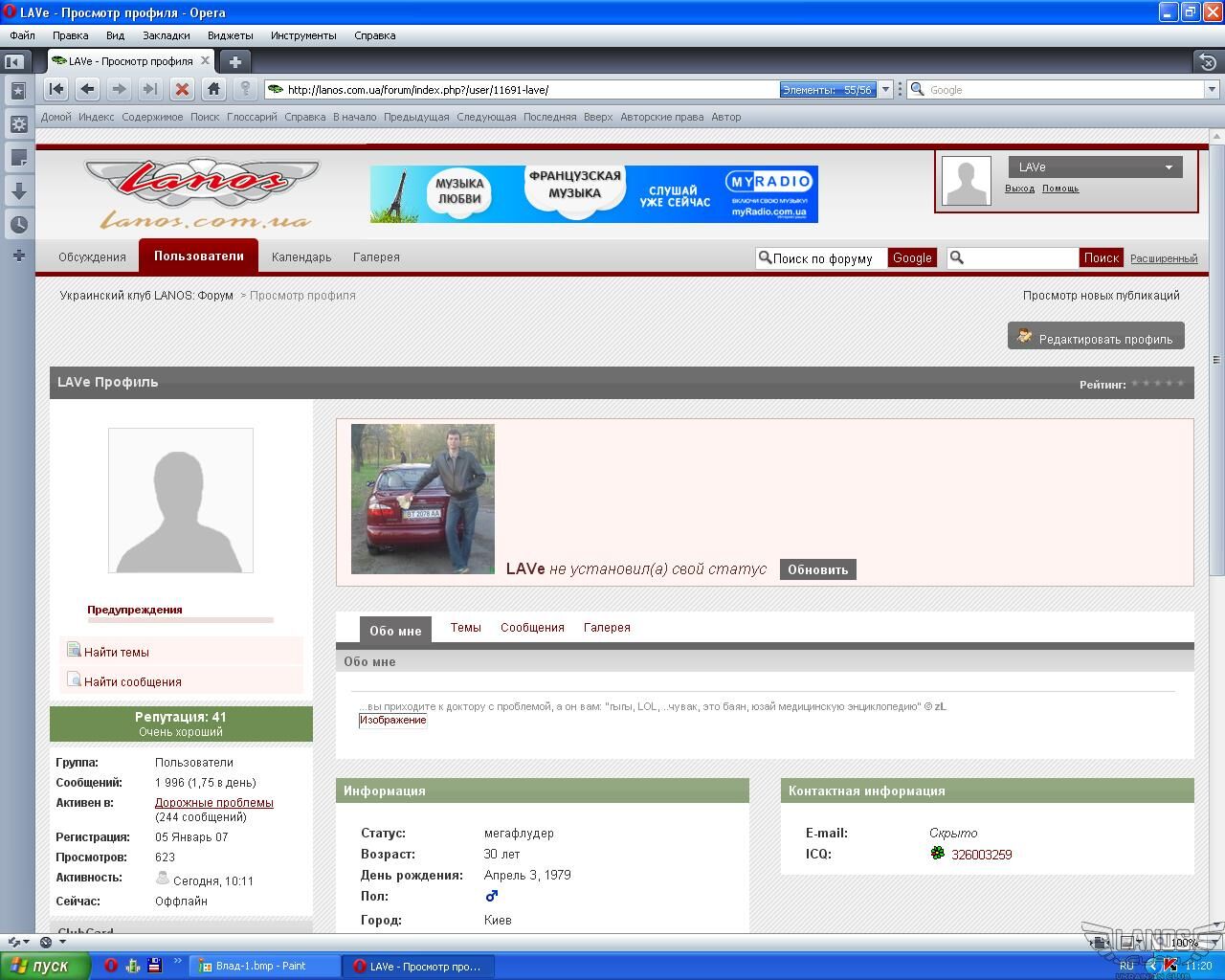Open the Home page icon
1225x980 pixels.
[213, 89]
